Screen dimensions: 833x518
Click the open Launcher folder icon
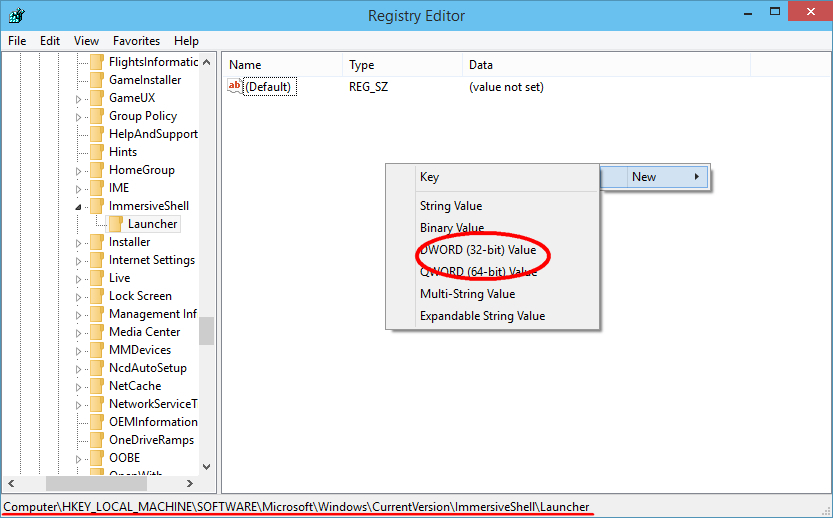[116, 224]
